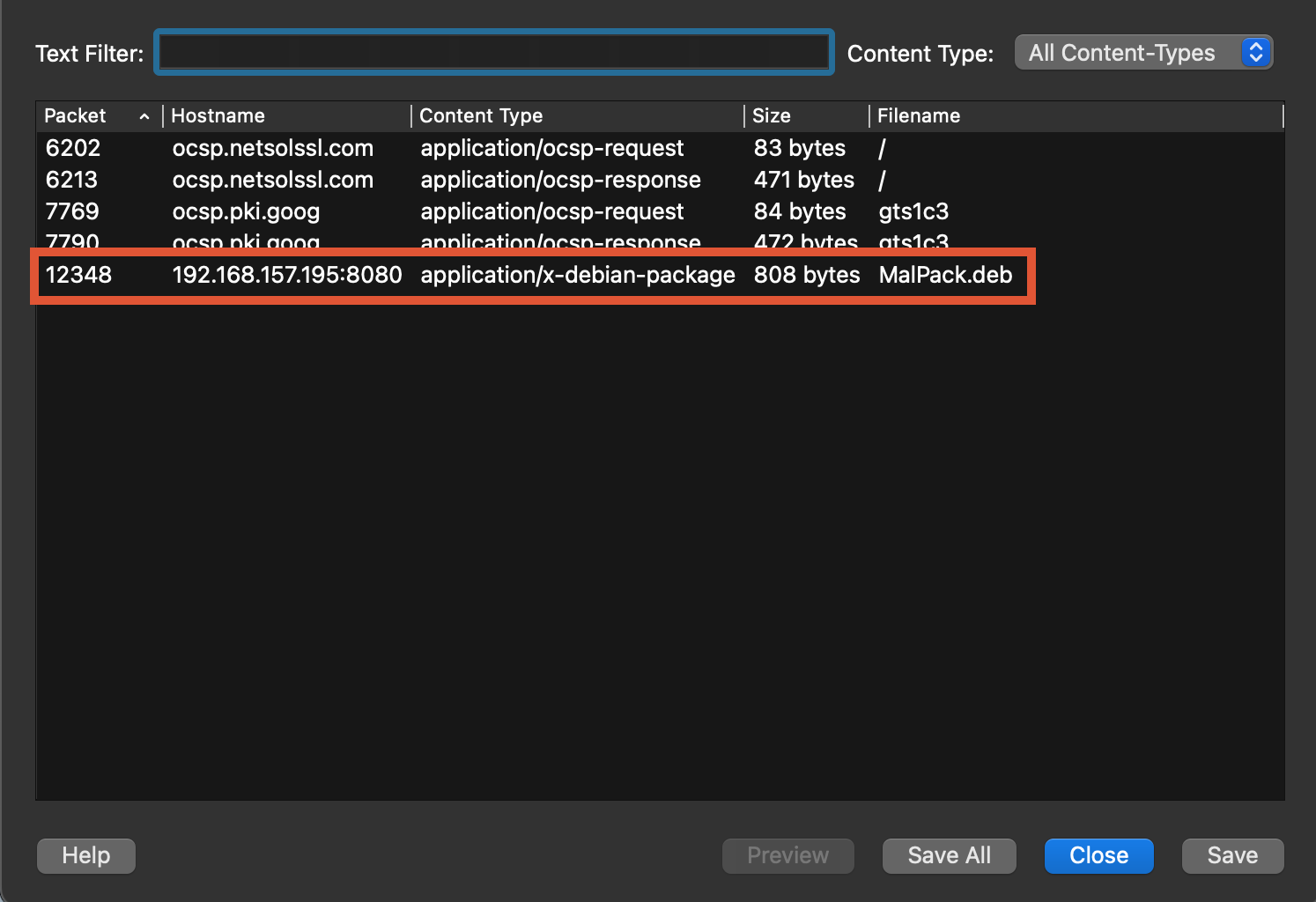This screenshot has width=1316, height=902.
Task: Sort by the Hostname column header
Action: [287, 115]
